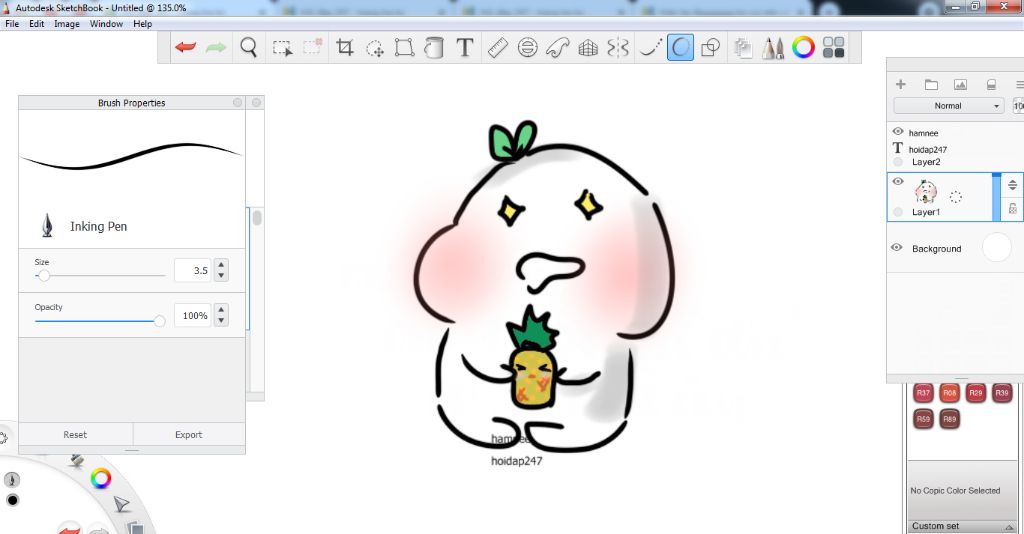Open the Copic Library grid icon
Image resolution: width=1024 pixels, height=534 pixels.
[833, 47]
